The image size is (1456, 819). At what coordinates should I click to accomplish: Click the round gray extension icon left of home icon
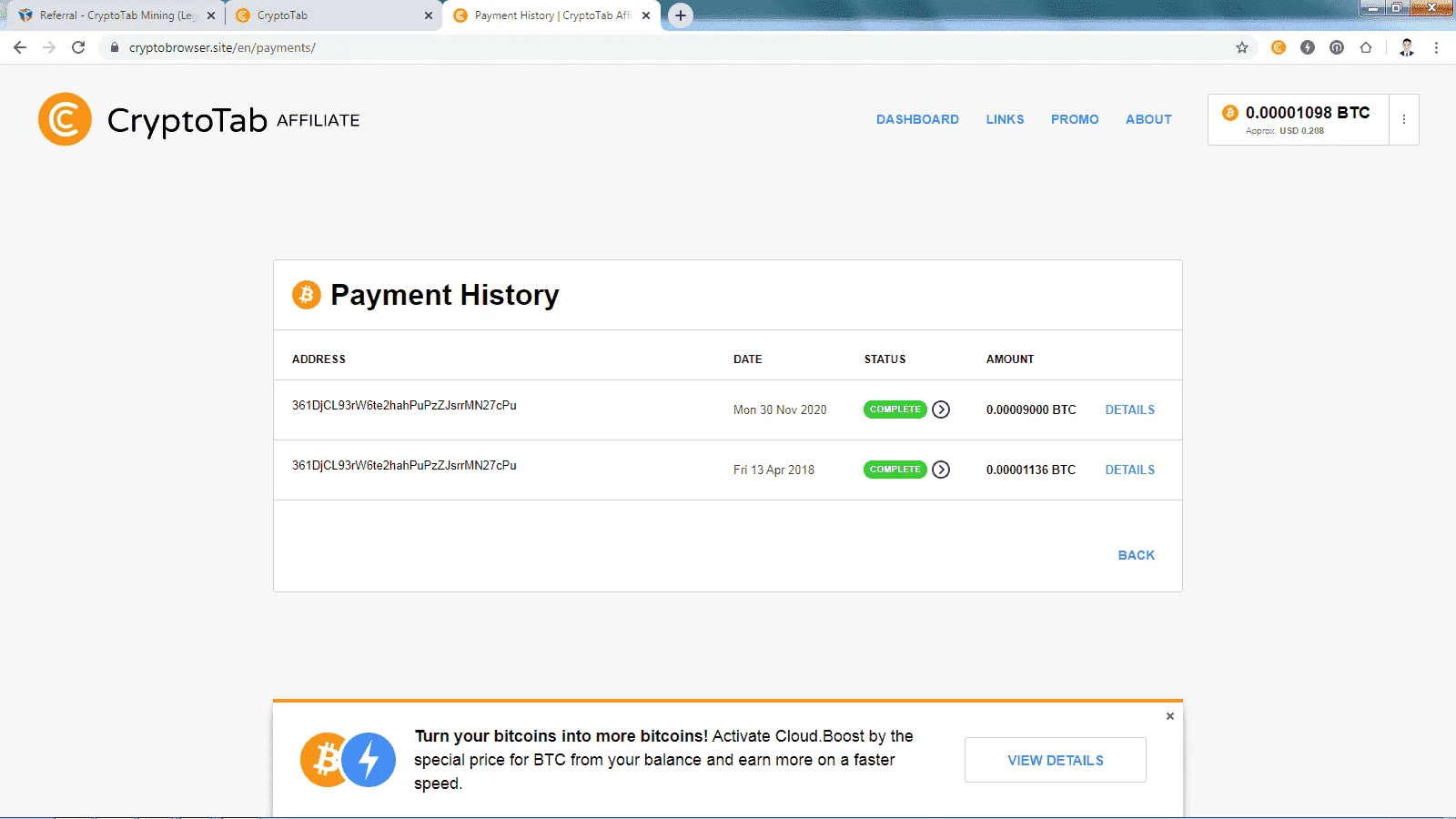pos(1337,47)
